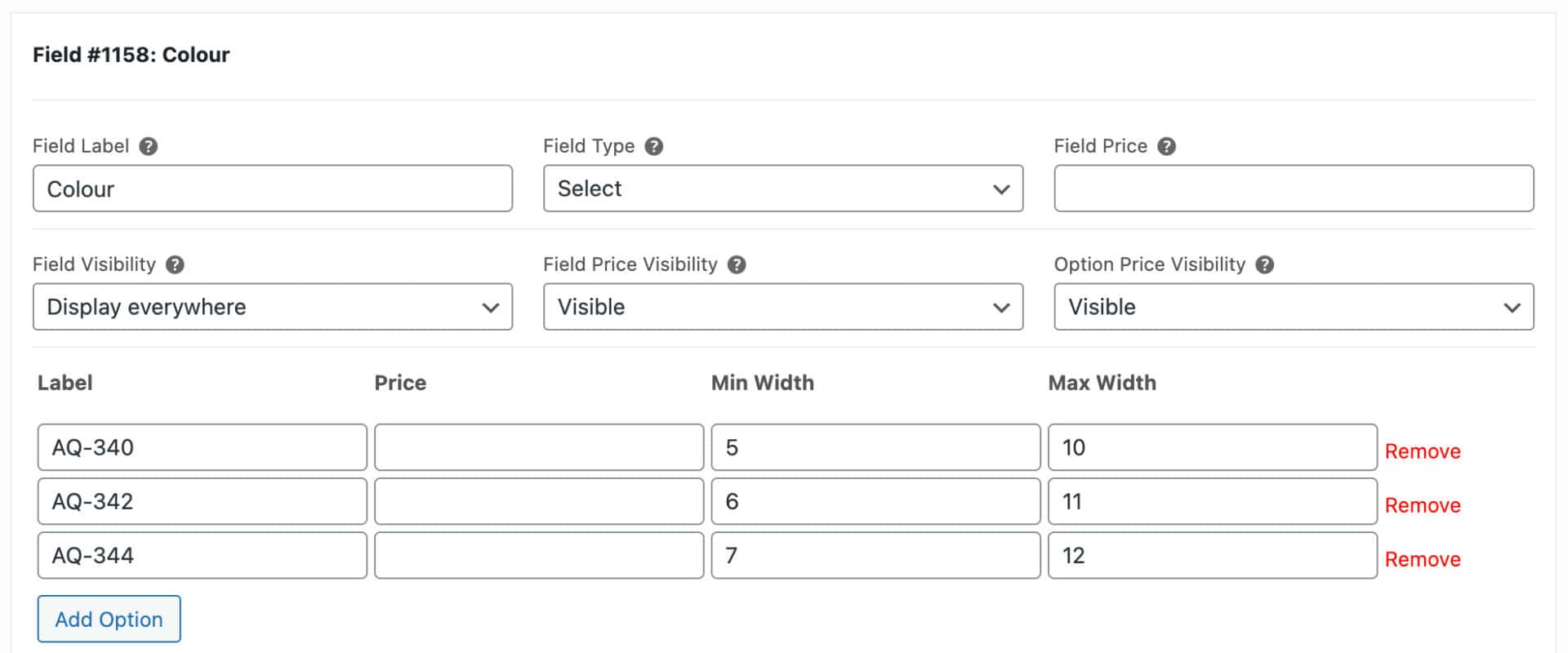Image resolution: width=1568 pixels, height=653 pixels.
Task: Focus the Field Label input containing Colour
Action: (x=272, y=189)
